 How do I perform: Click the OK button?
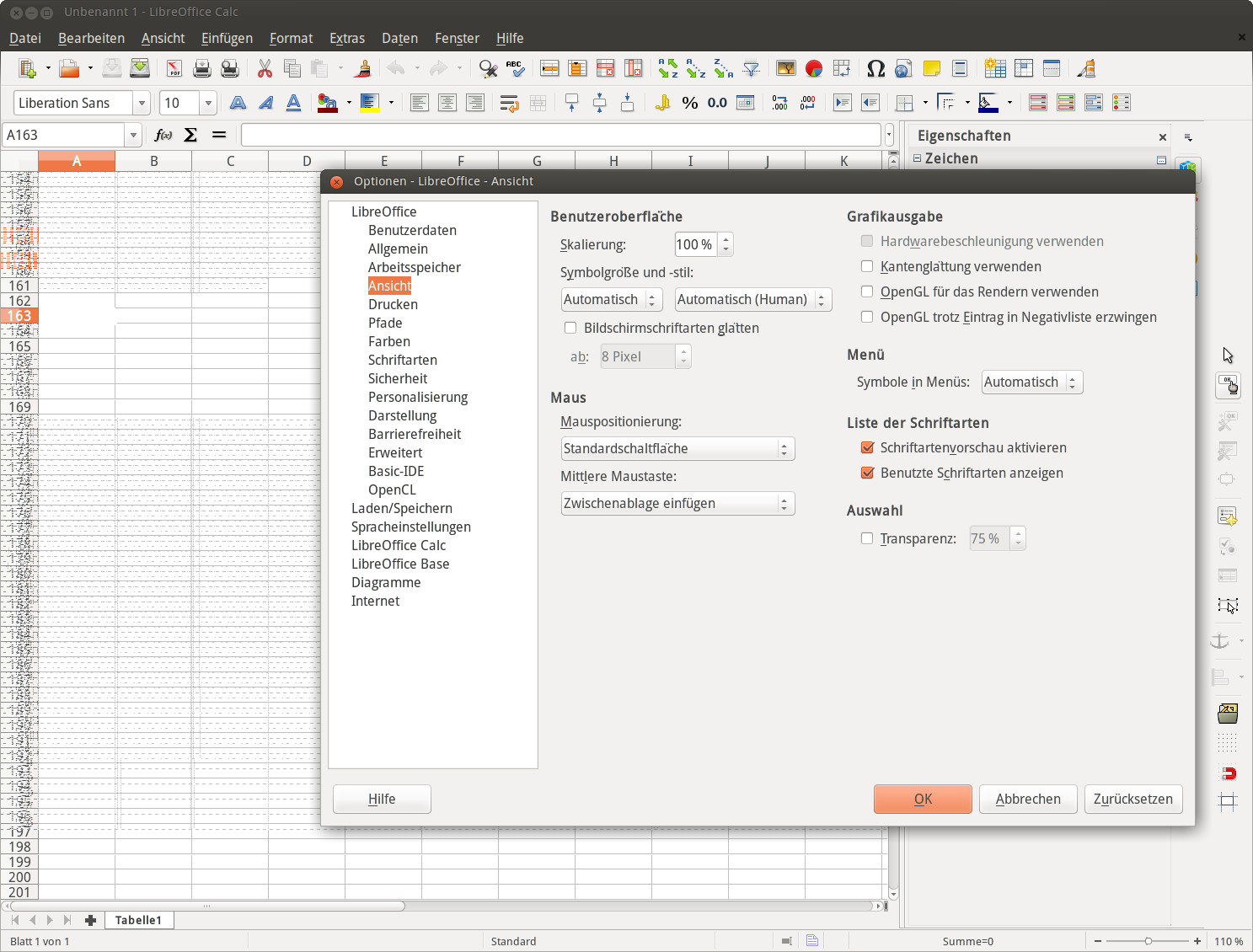click(923, 799)
